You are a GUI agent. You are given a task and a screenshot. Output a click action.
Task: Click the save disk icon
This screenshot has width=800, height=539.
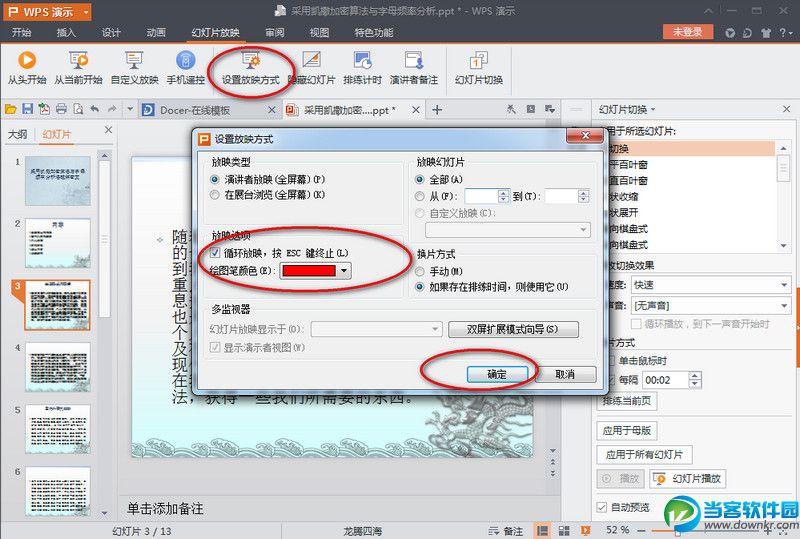click(28, 109)
